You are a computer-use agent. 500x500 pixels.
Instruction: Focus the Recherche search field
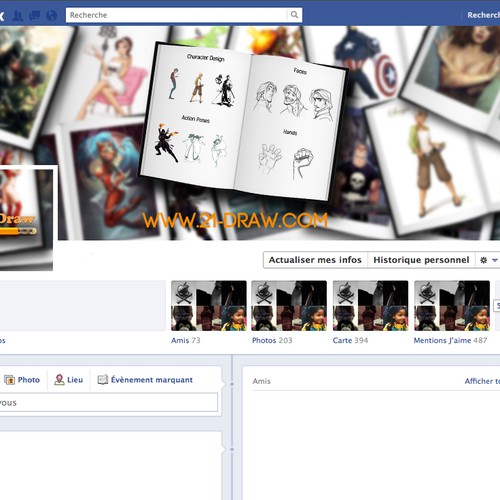184,15
